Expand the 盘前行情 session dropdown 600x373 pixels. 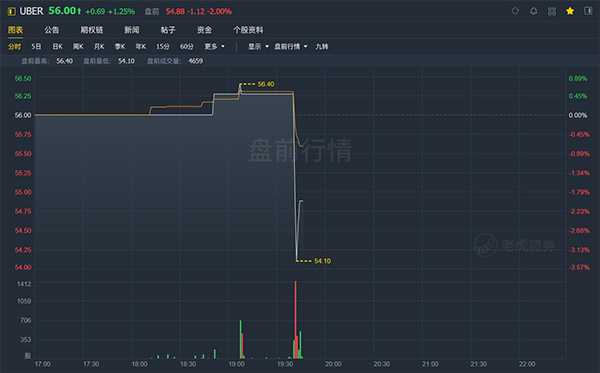291,47
